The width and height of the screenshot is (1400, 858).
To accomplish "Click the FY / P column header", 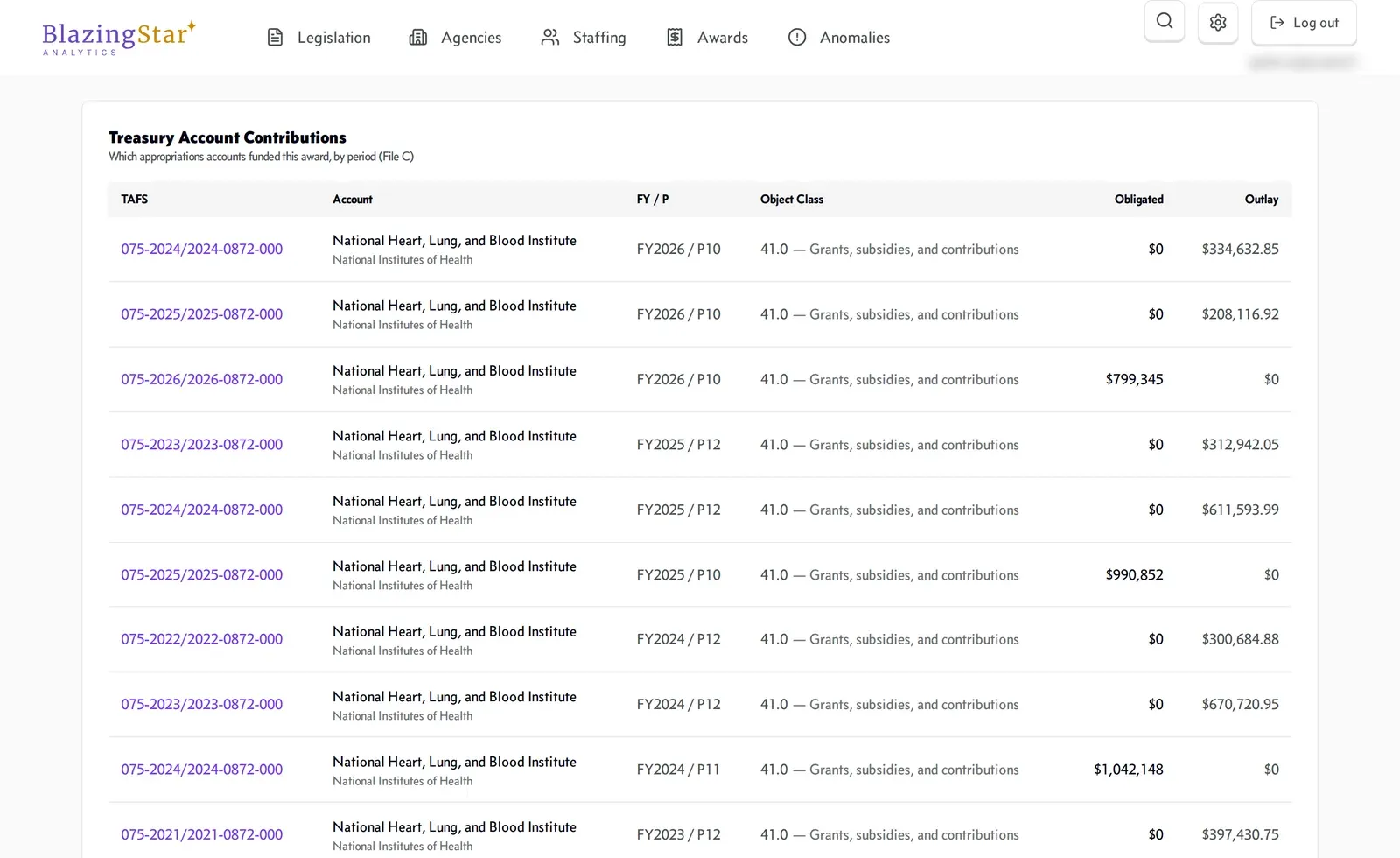I will point(653,200).
